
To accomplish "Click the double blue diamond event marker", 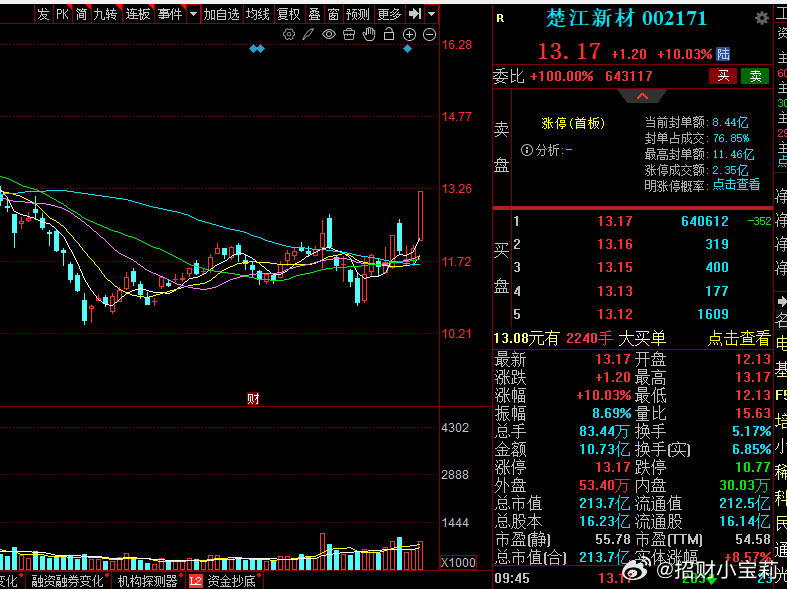I will (257, 49).
